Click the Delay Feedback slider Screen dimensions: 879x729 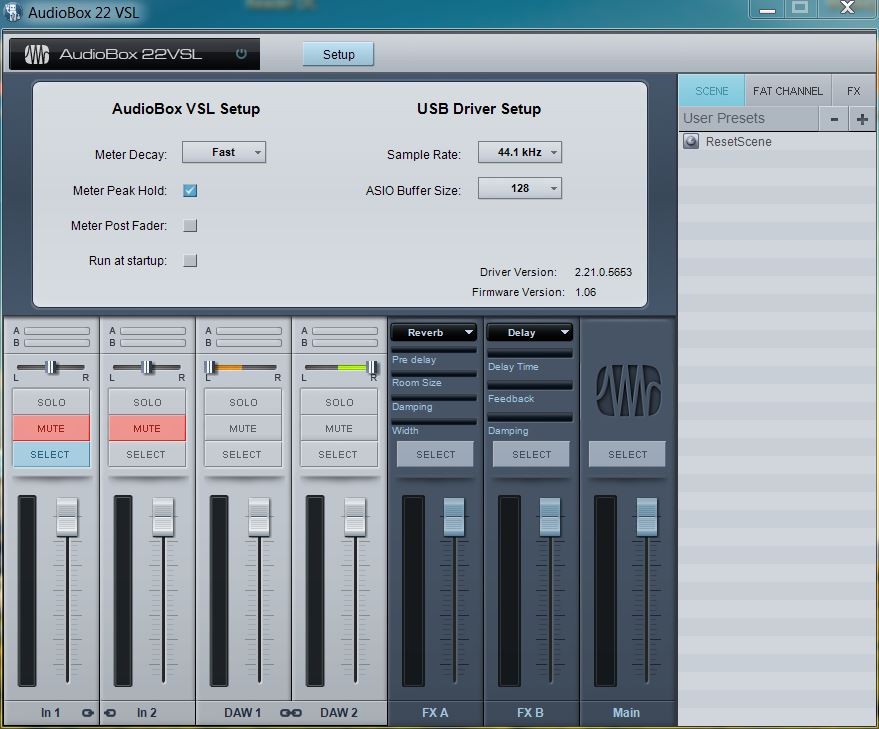pos(530,385)
